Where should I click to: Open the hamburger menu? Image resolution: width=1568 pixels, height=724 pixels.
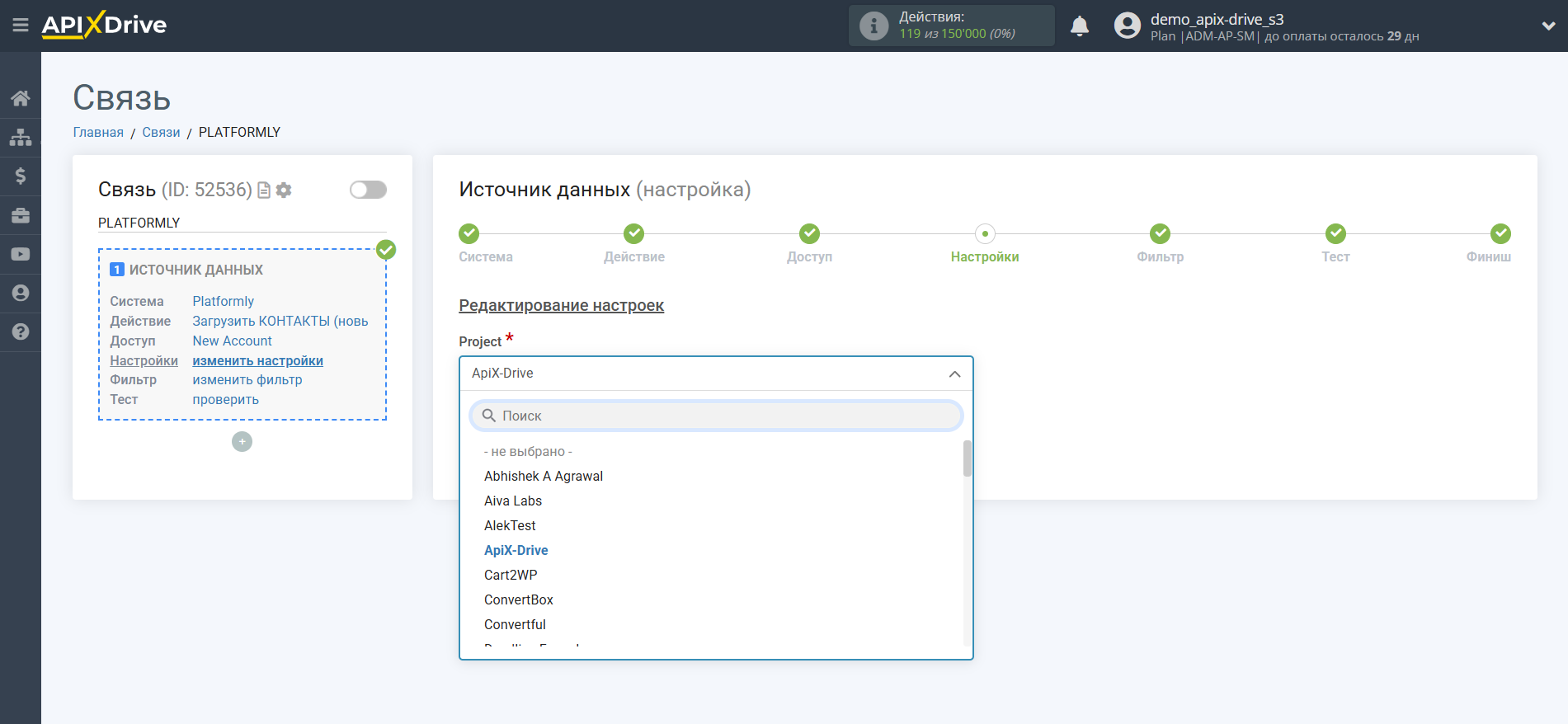tap(21, 26)
